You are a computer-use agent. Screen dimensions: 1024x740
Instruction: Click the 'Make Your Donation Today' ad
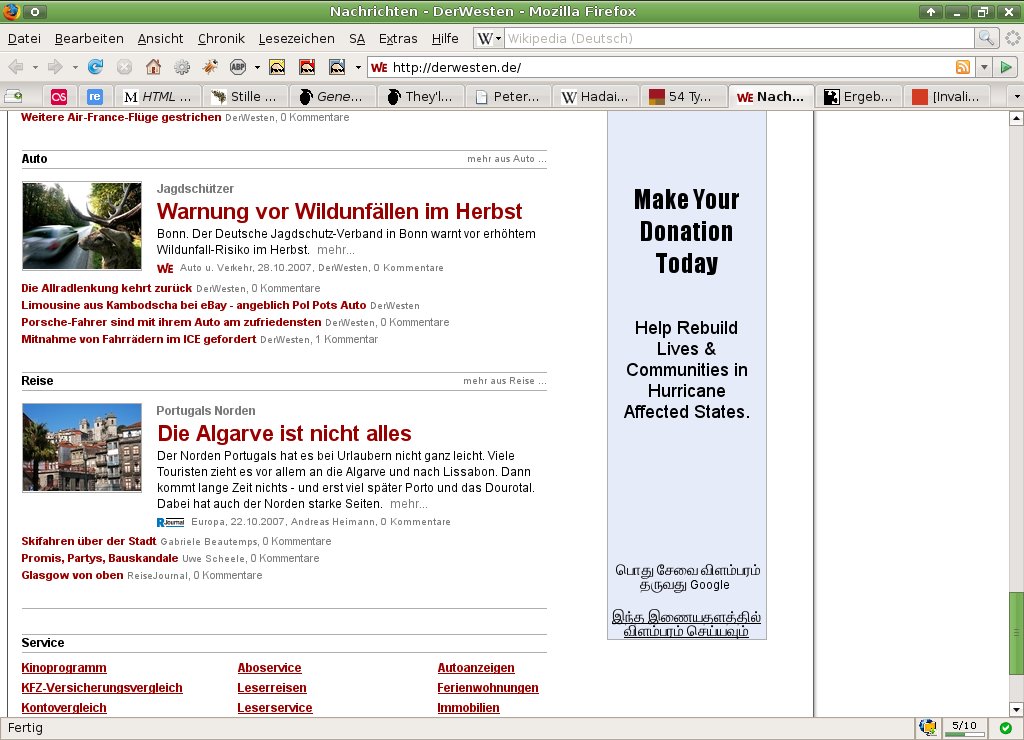(x=687, y=375)
